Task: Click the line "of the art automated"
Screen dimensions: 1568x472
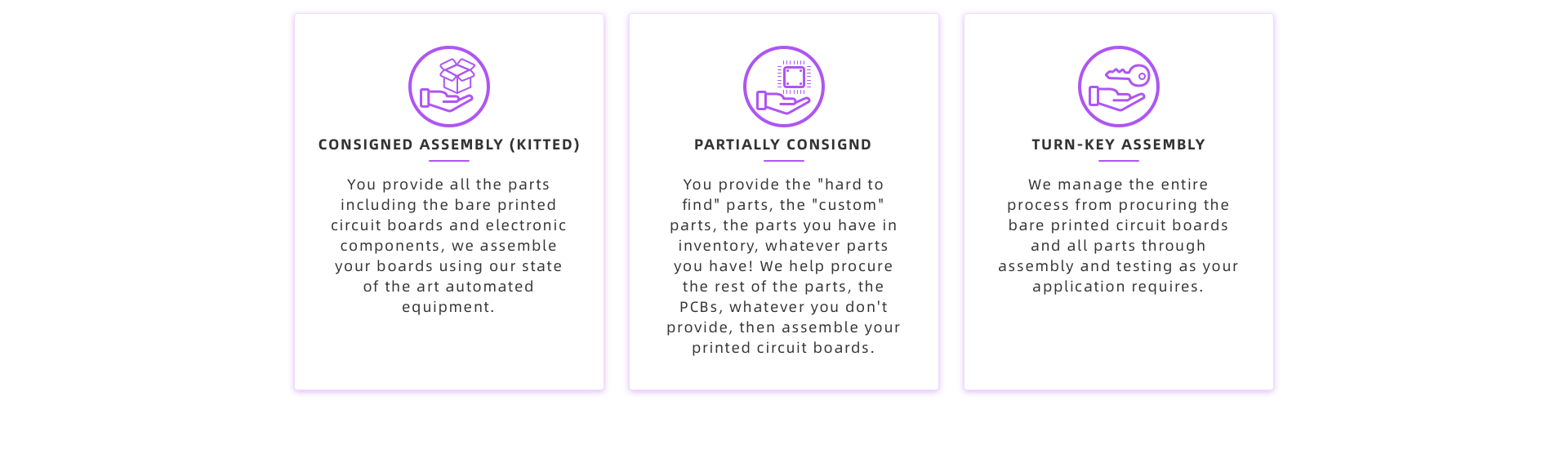Action: 448,287
